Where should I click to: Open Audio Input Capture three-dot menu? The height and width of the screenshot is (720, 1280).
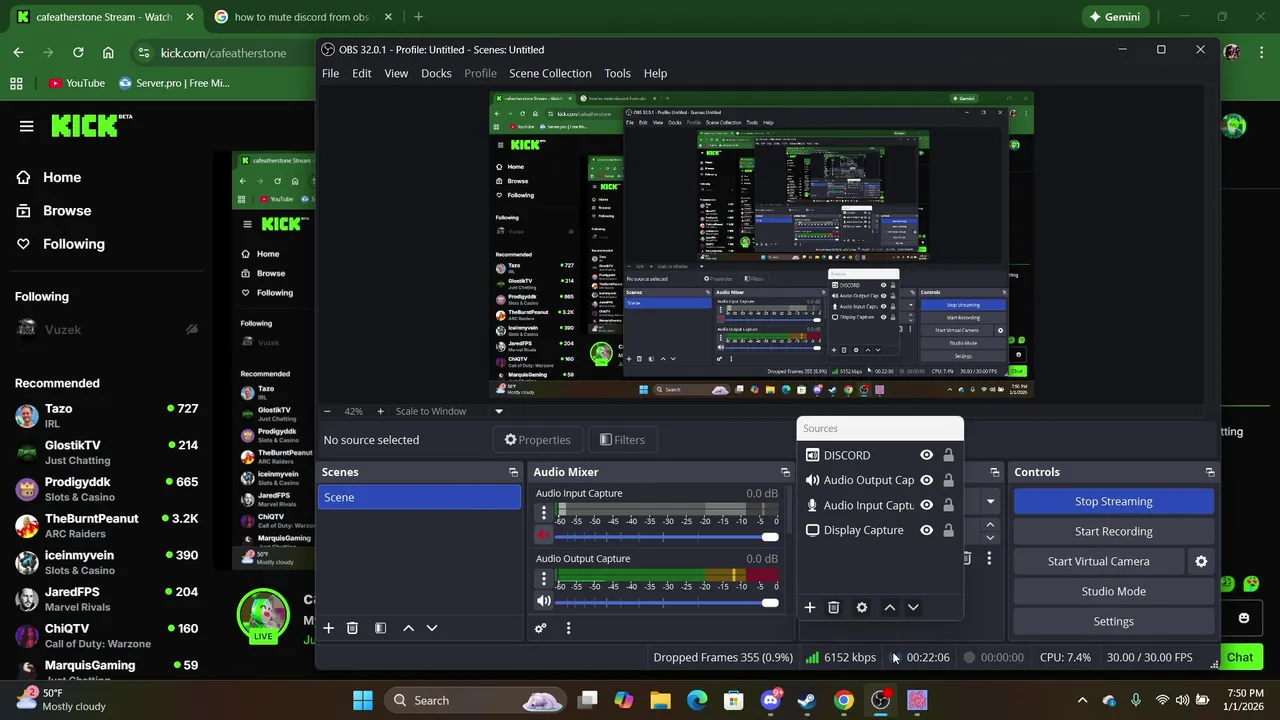[544, 513]
